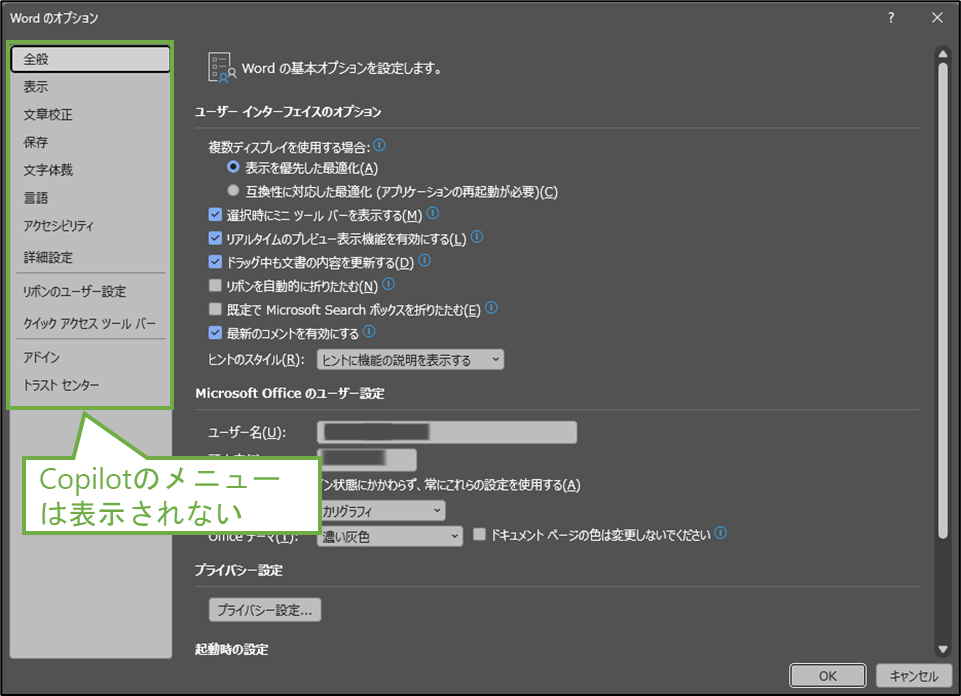Image resolution: width=961 pixels, height=696 pixels.
Task: Uncheck 選択時にミニ ツール バーを表示する
Action: tap(215, 214)
